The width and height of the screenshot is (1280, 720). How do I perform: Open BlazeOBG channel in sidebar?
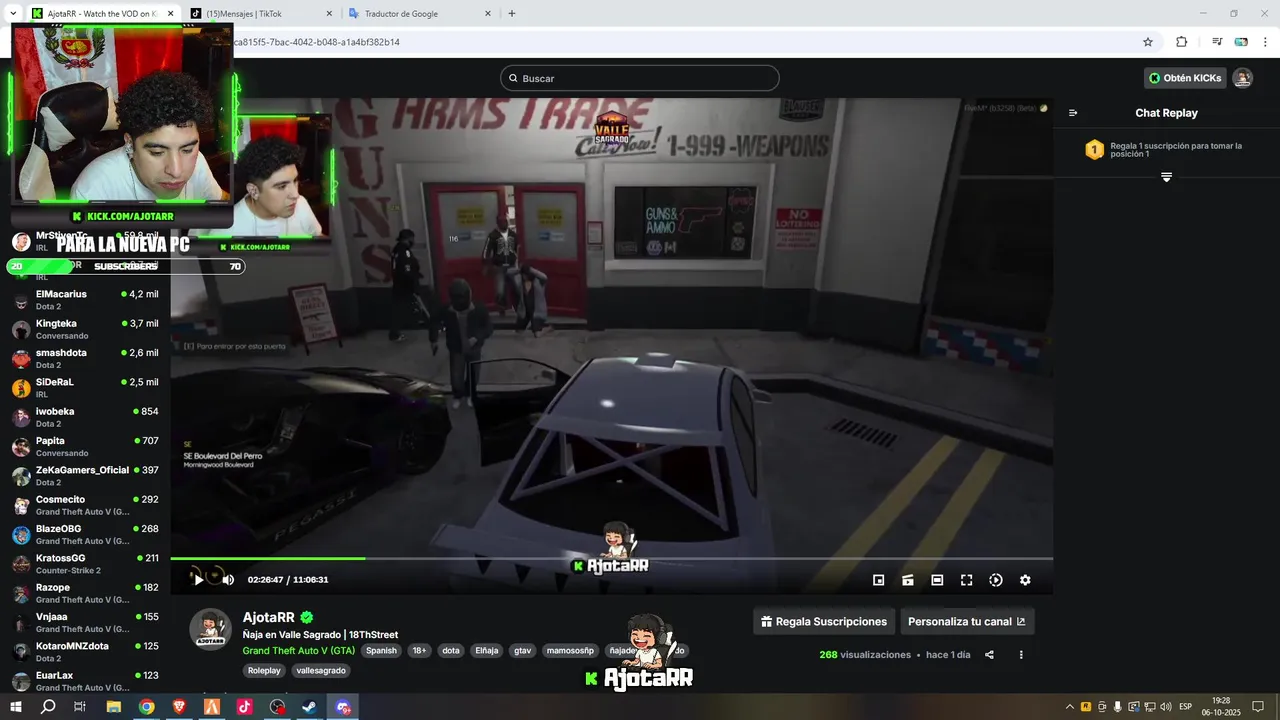(85, 534)
